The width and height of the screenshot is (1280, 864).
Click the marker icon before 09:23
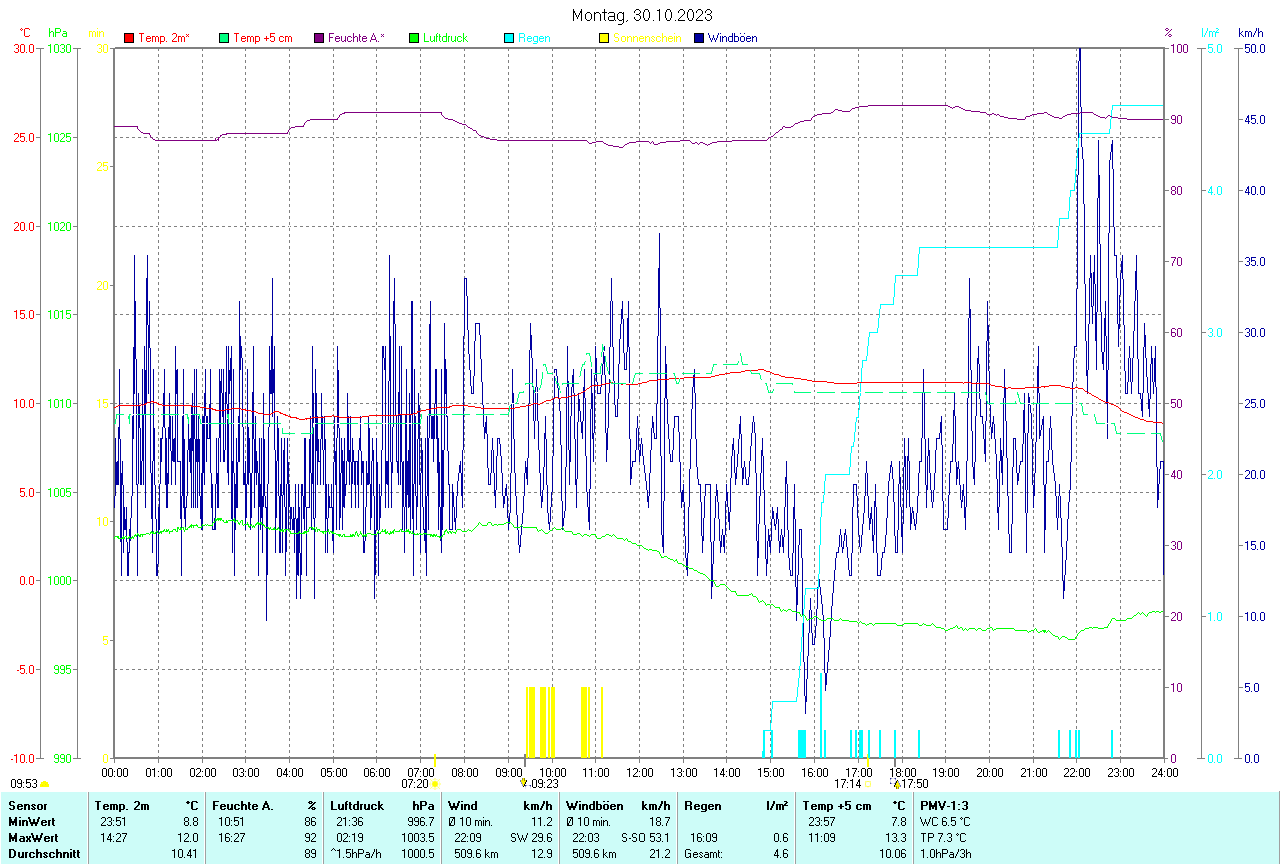click(x=523, y=784)
